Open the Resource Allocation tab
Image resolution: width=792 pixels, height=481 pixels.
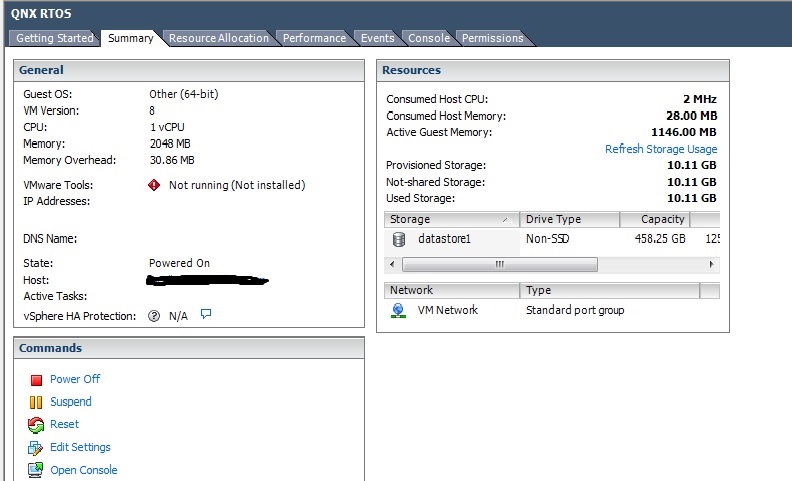[218, 38]
